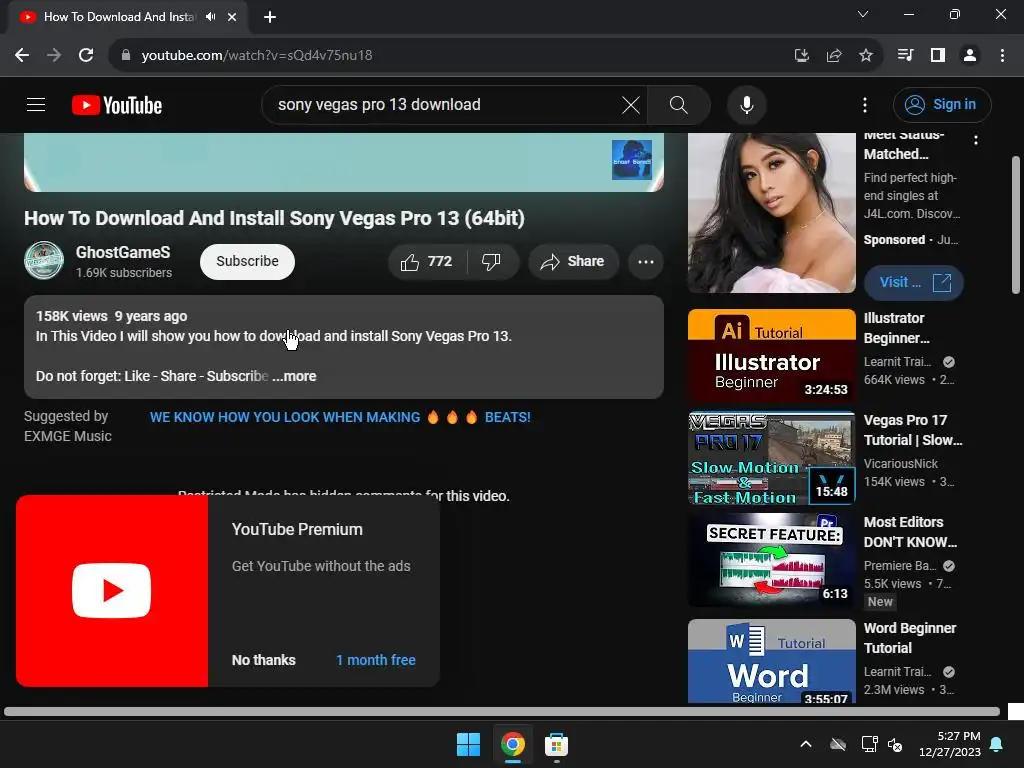
Task: Click the video title heading
Action: (x=274, y=218)
